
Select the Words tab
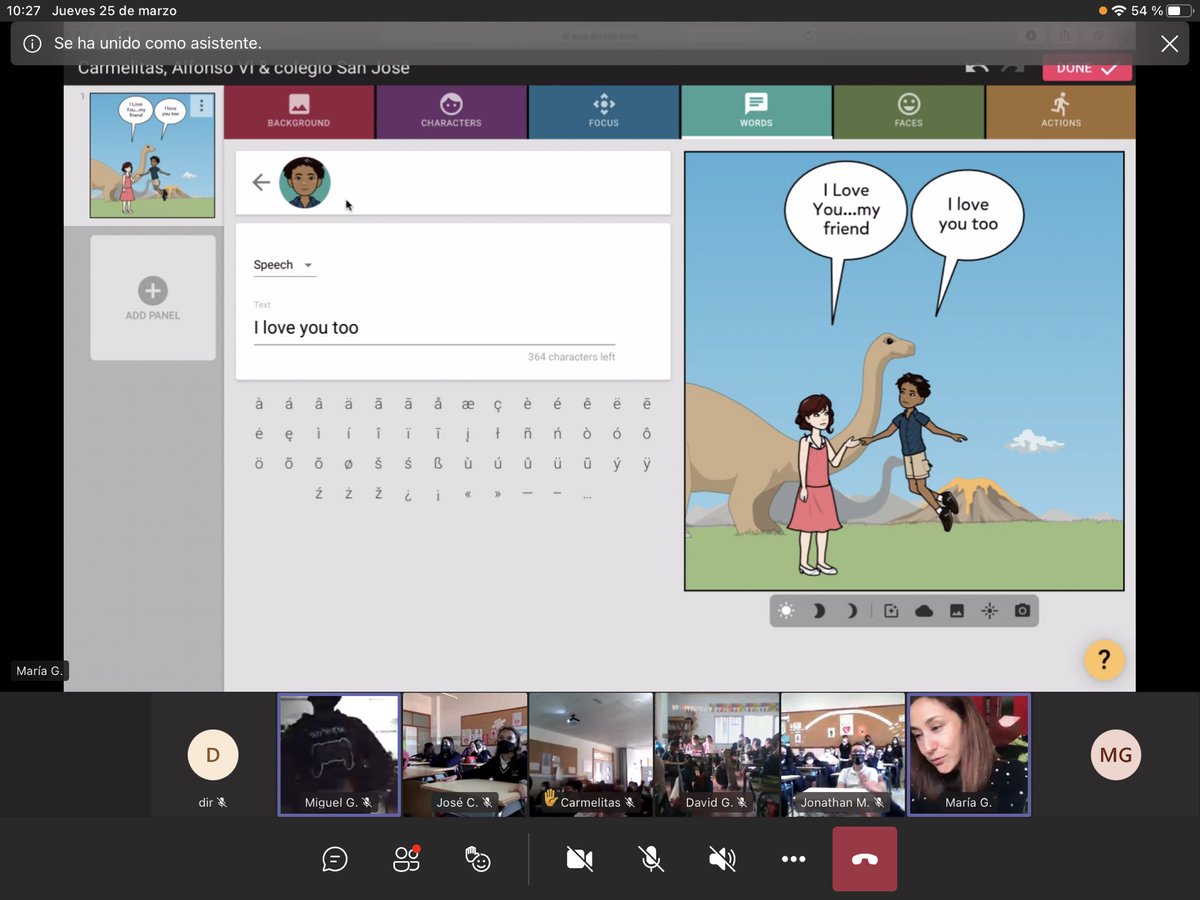(756, 112)
